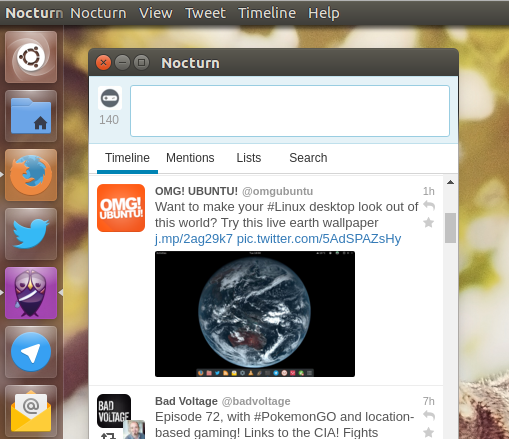Viewport: 509px width, 439px height.
Task: Open the Files home folder launcher
Action: point(31,116)
